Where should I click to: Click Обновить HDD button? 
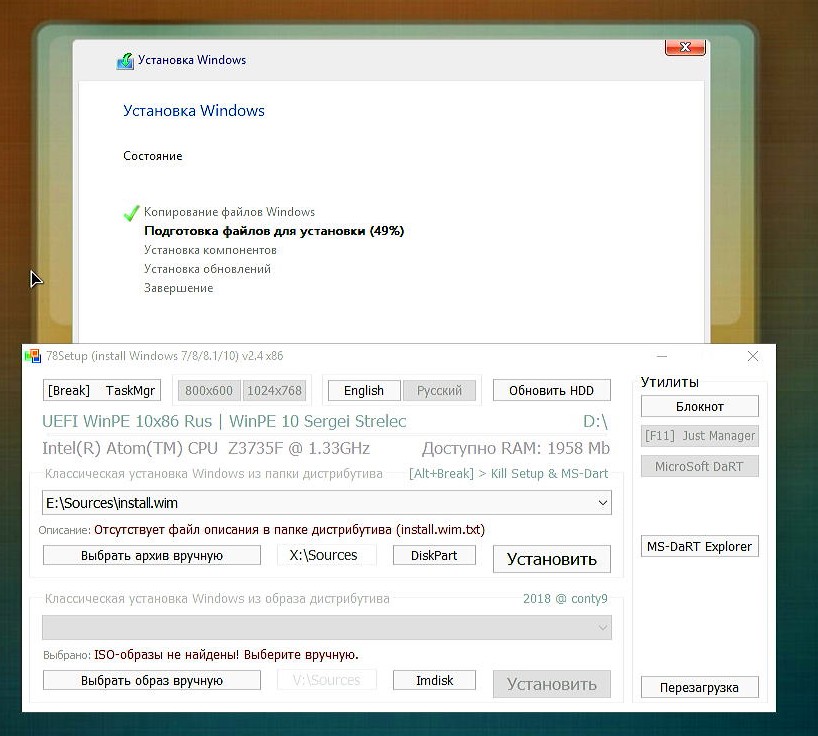coord(551,390)
